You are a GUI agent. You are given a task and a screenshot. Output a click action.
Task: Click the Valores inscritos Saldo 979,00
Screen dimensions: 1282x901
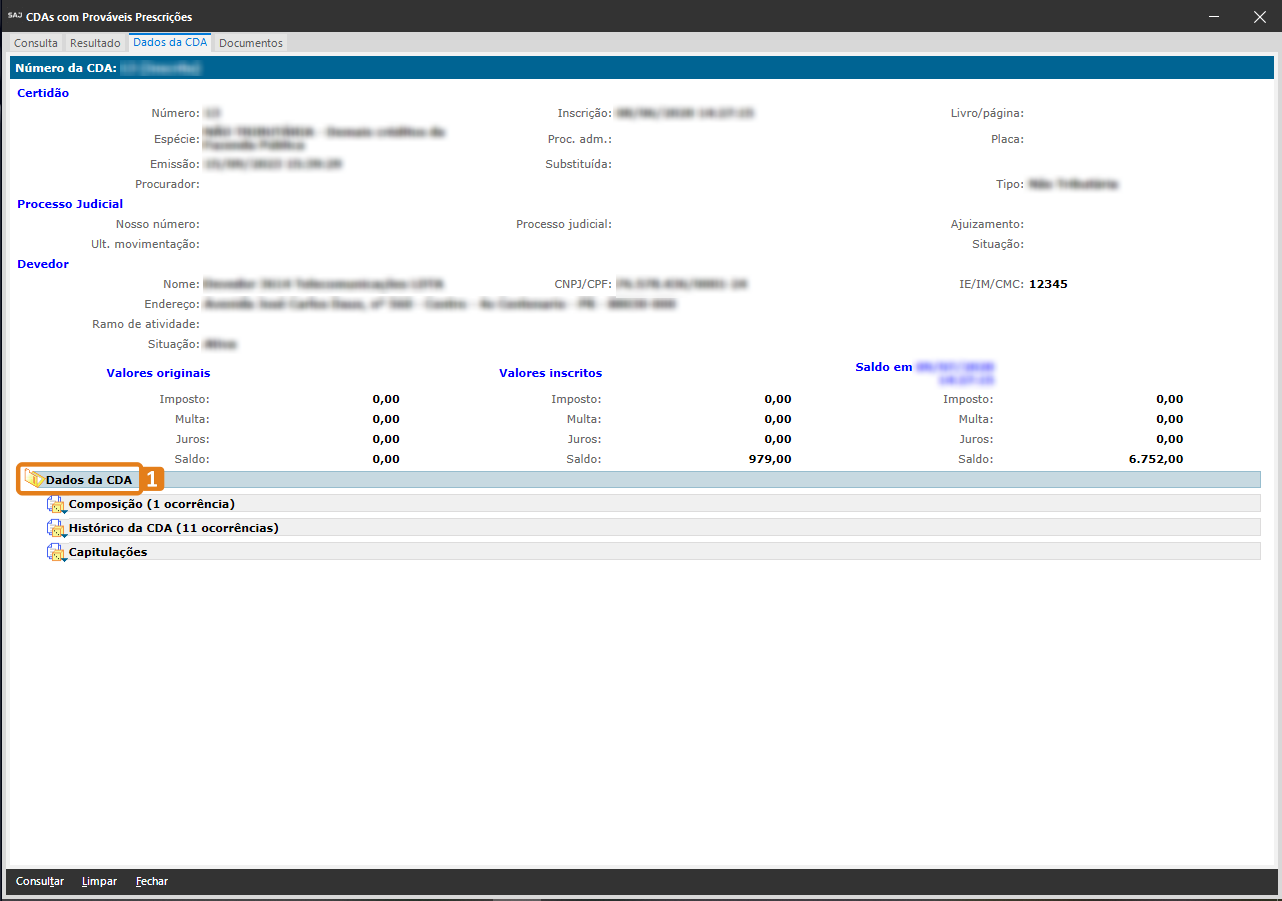[x=770, y=459]
